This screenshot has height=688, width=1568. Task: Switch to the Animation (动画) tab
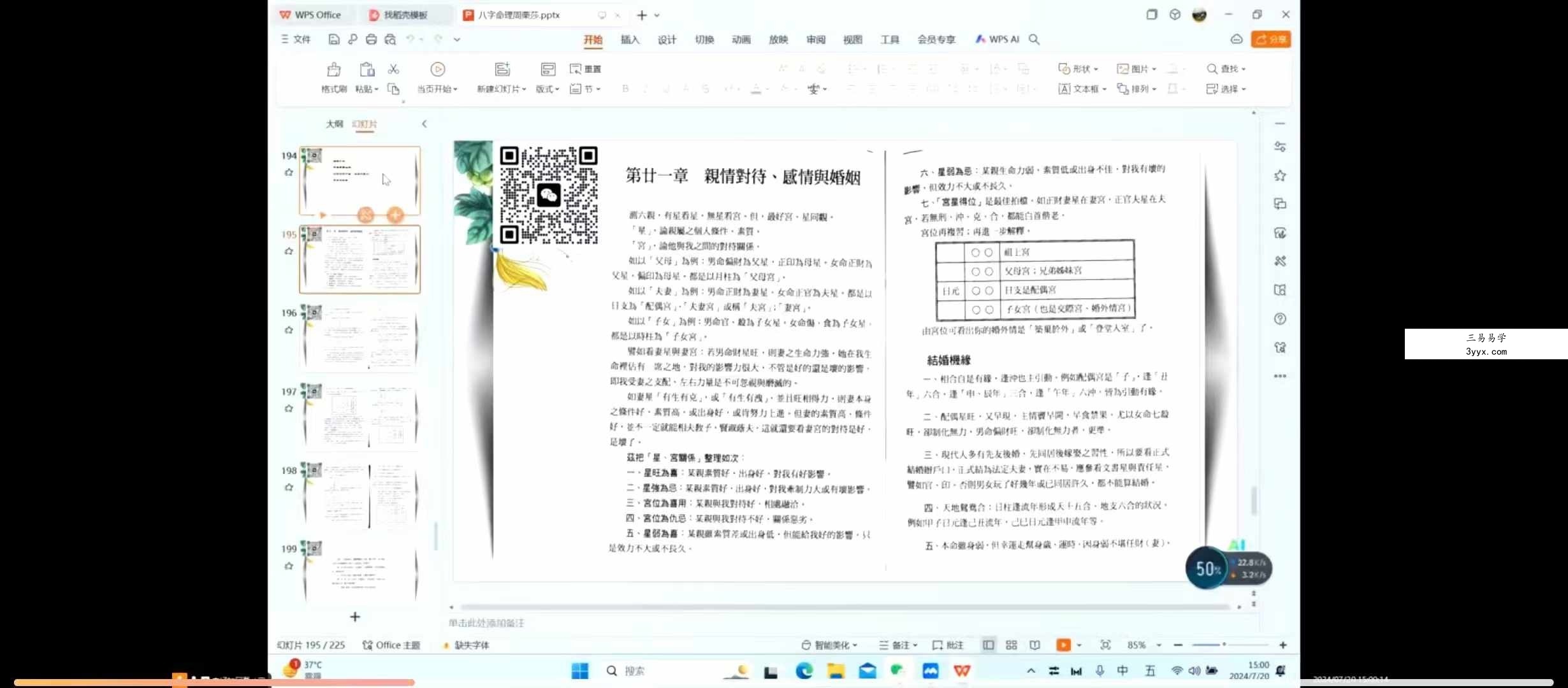tap(741, 39)
